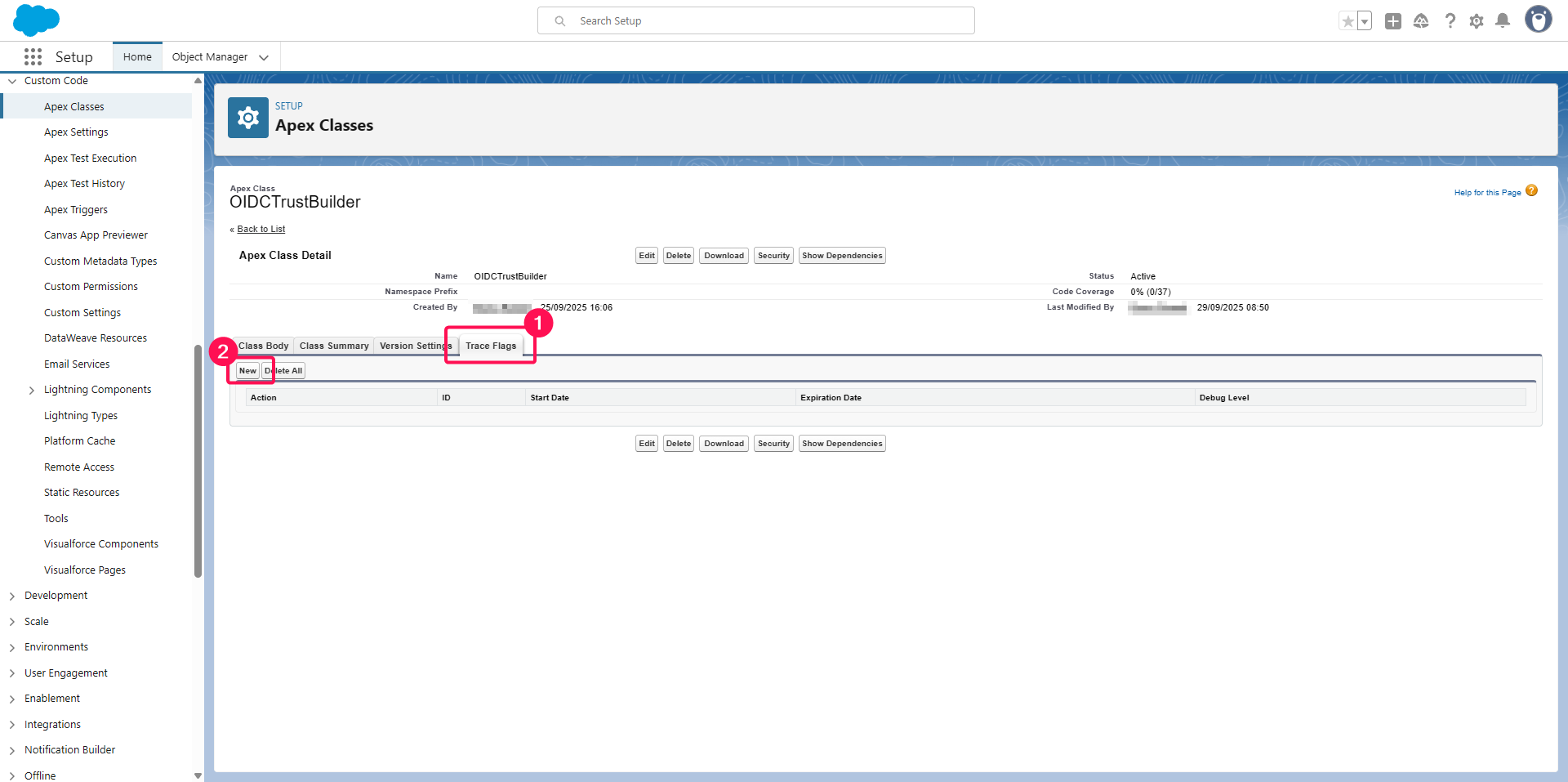The width and height of the screenshot is (1568, 782).
Task: Expand the Lightning Components tree item
Action: click(32, 391)
